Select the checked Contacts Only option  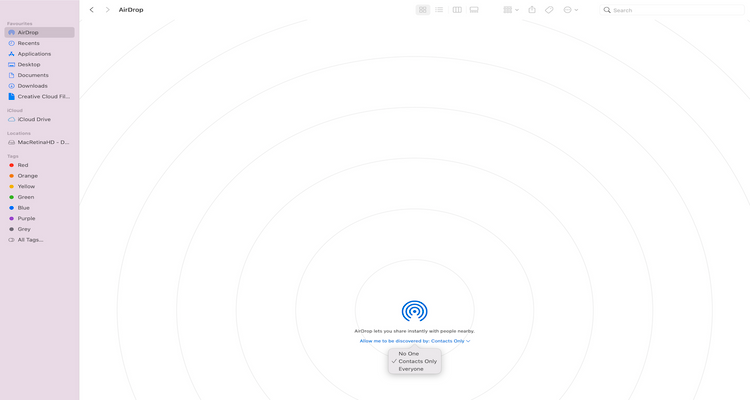tap(415, 361)
